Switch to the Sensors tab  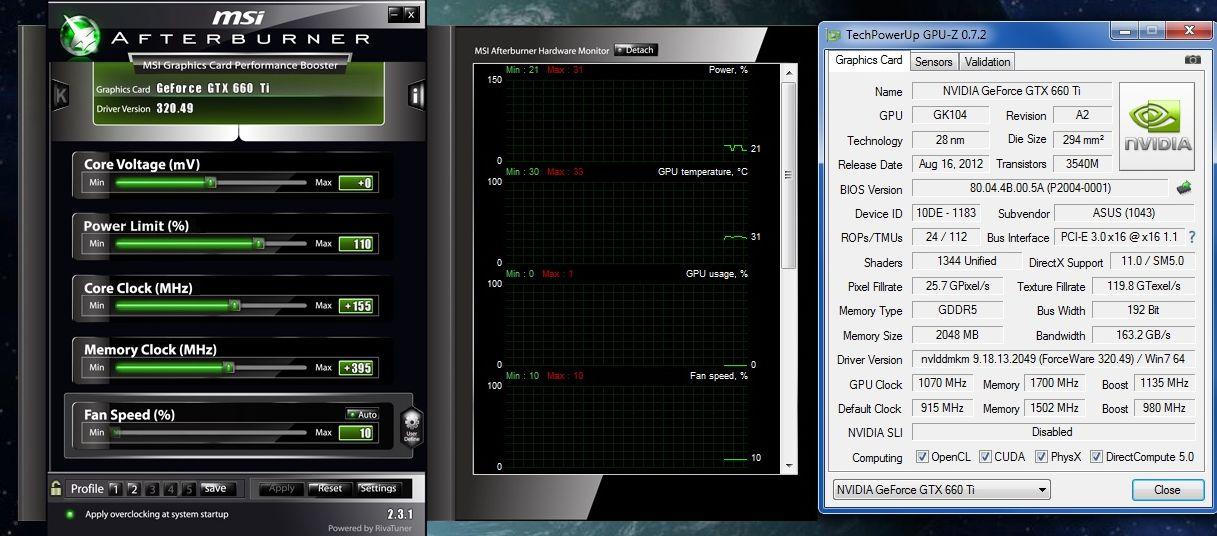click(x=933, y=62)
